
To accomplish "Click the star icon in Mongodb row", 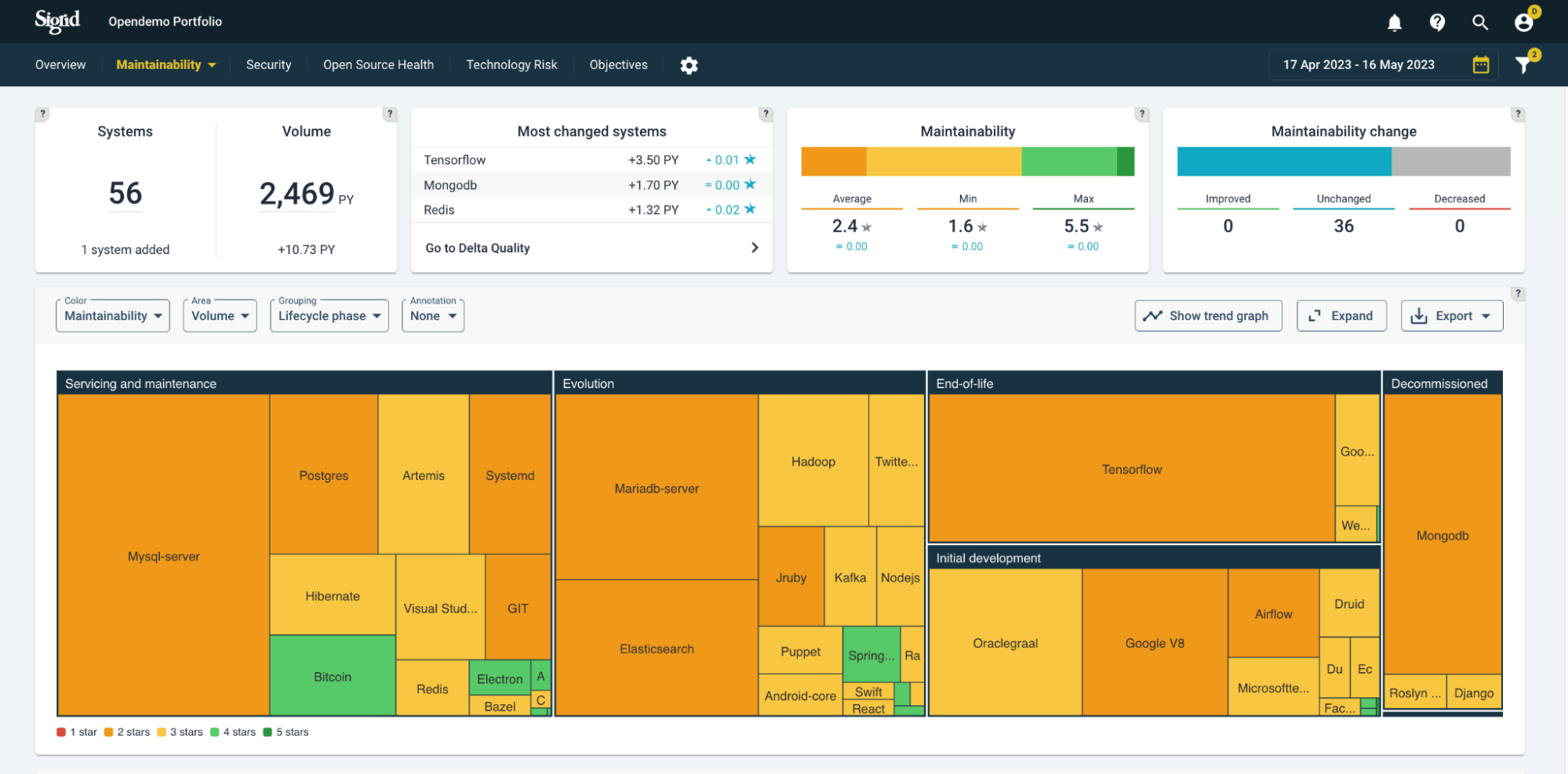I will [x=750, y=184].
